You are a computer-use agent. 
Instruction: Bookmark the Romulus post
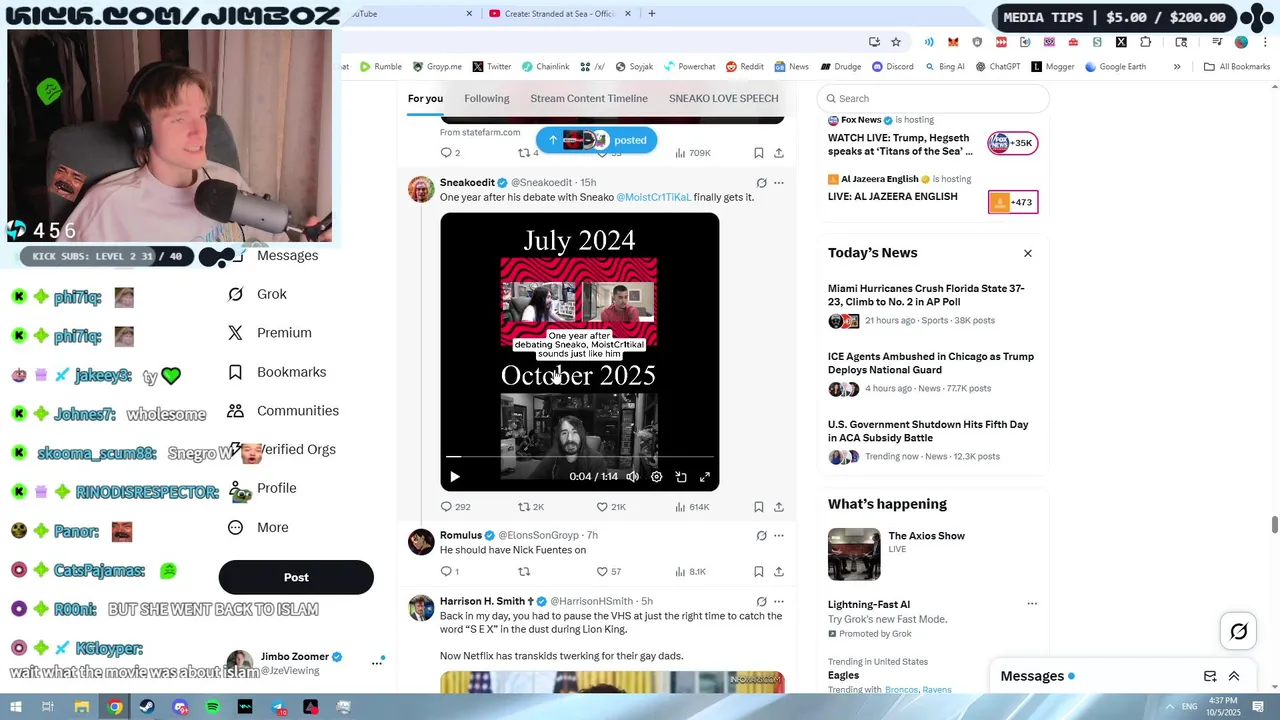(759, 572)
